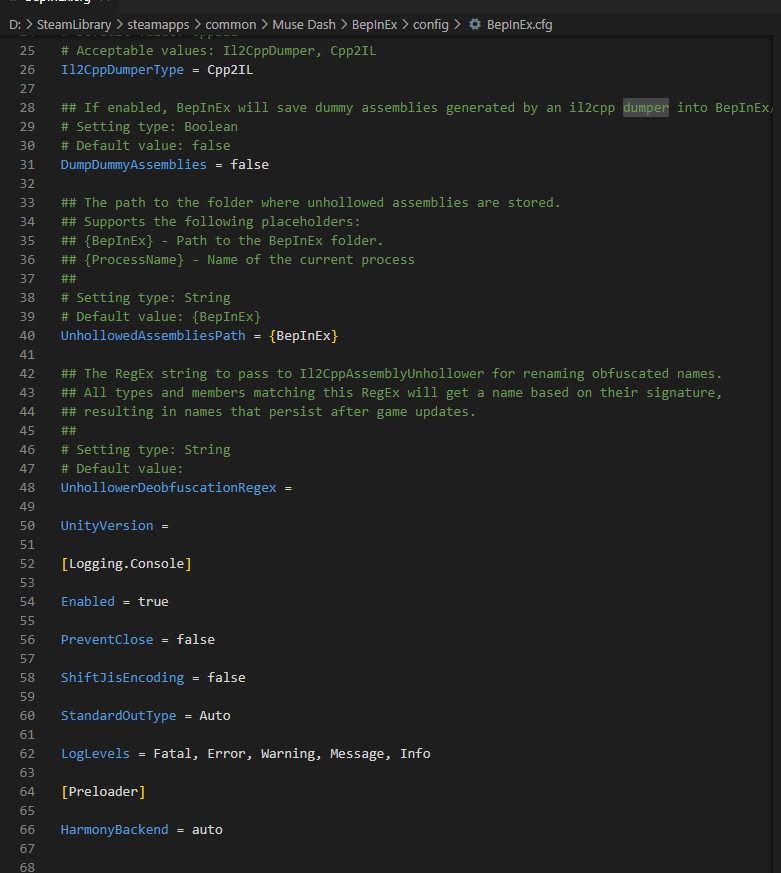The height and width of the screenshot is (873, 781).
Task: Click the Cpp2IL value on line 26
Action: 230,70
